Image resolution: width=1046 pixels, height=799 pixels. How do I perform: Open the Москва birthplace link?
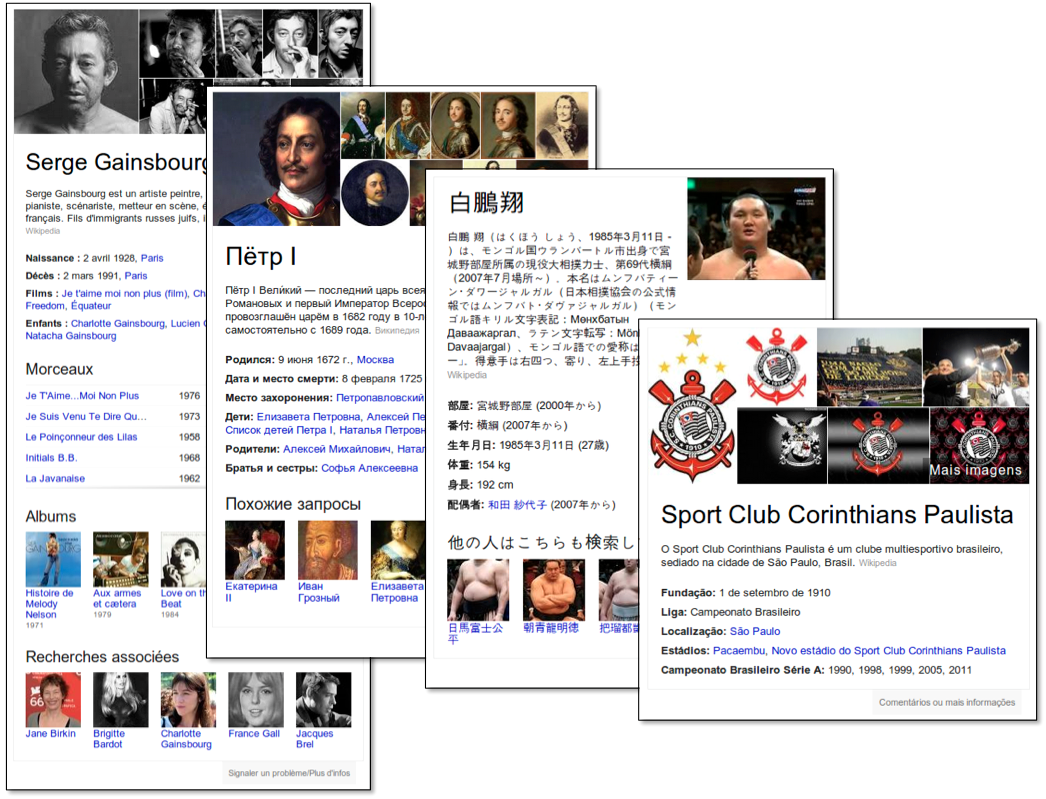tap(375, 359)
